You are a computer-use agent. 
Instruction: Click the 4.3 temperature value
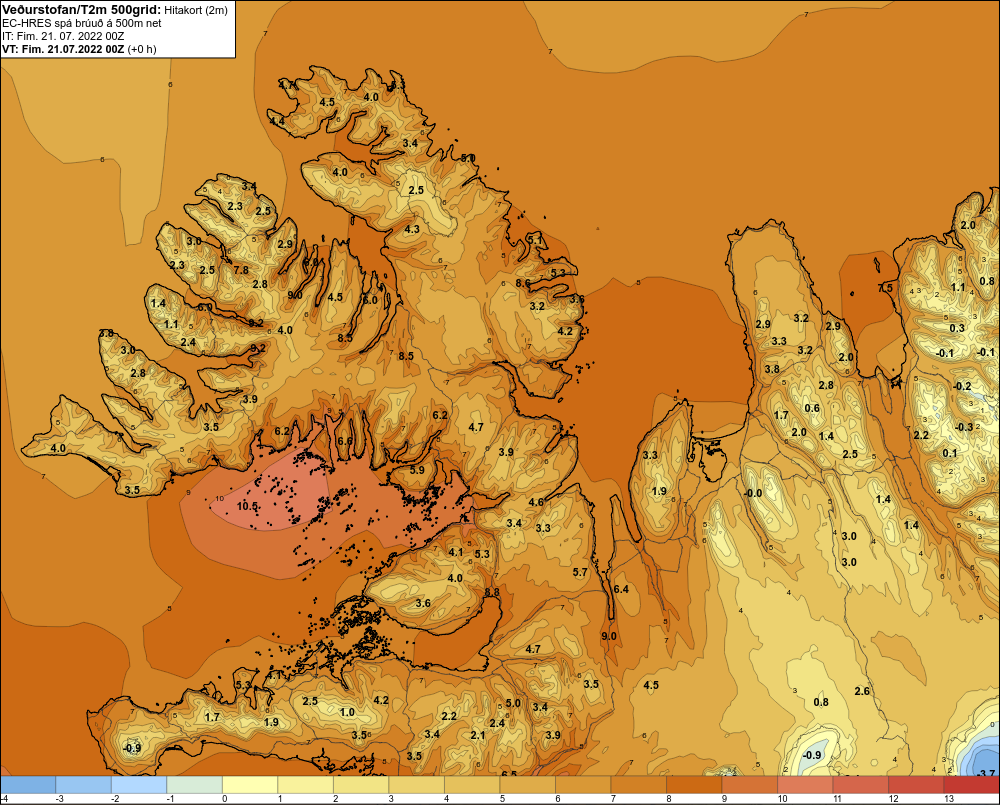point(412,229)
